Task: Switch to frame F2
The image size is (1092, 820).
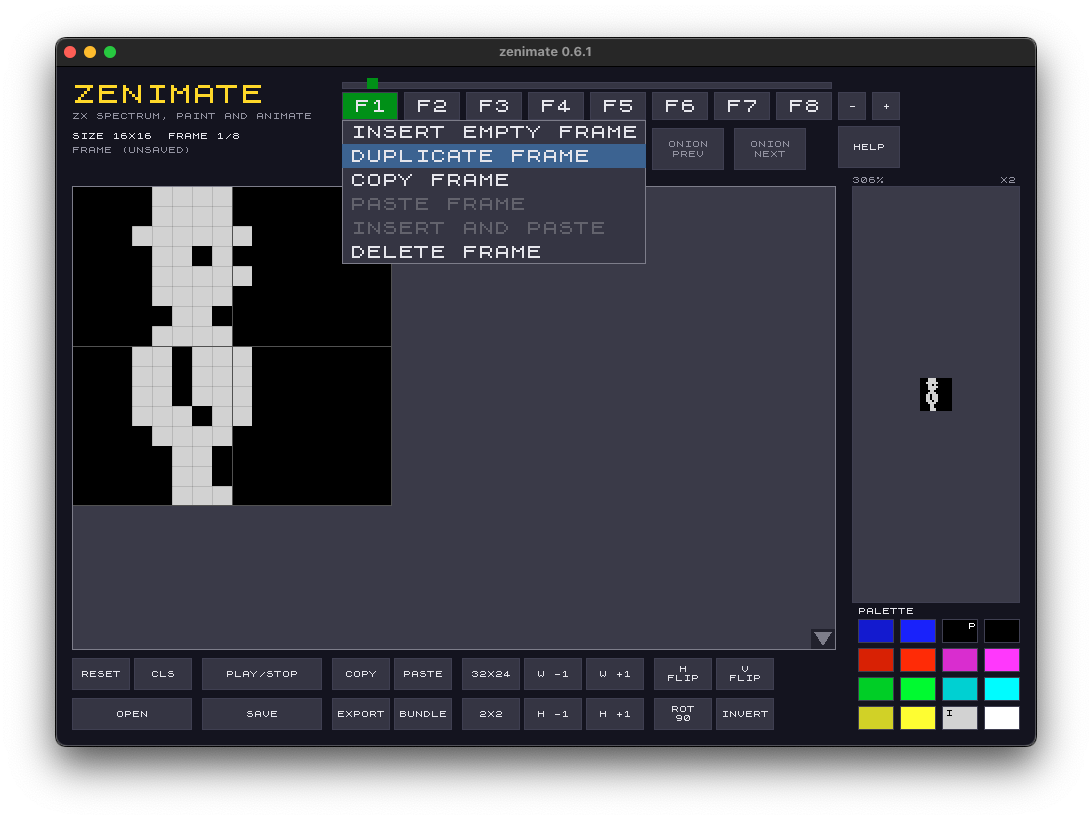Action: pyautogui.click(x=432, y=106)
